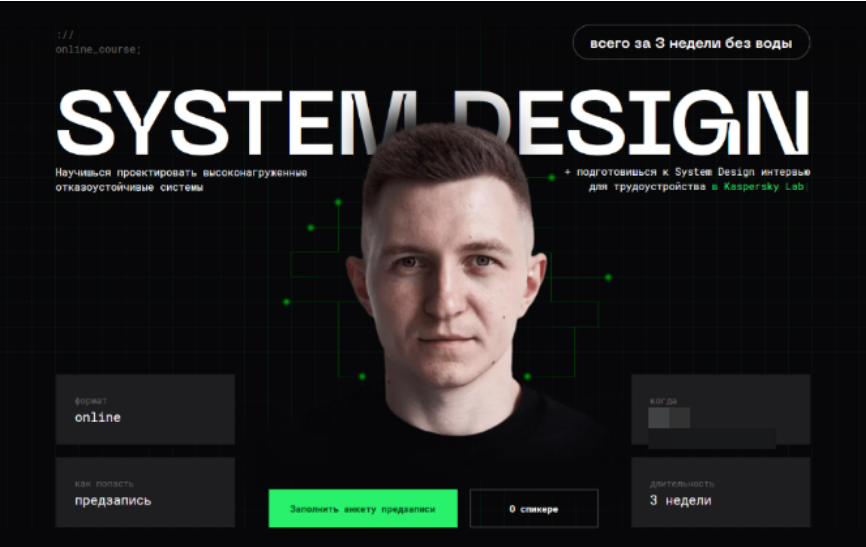Open the 'О спикере' button
Image resolution: width=866 pixels, height=547 pixels.
533,508
